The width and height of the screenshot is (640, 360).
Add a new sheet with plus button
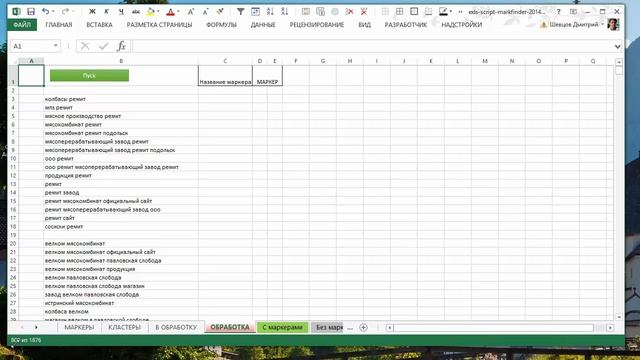pos(363,327)
